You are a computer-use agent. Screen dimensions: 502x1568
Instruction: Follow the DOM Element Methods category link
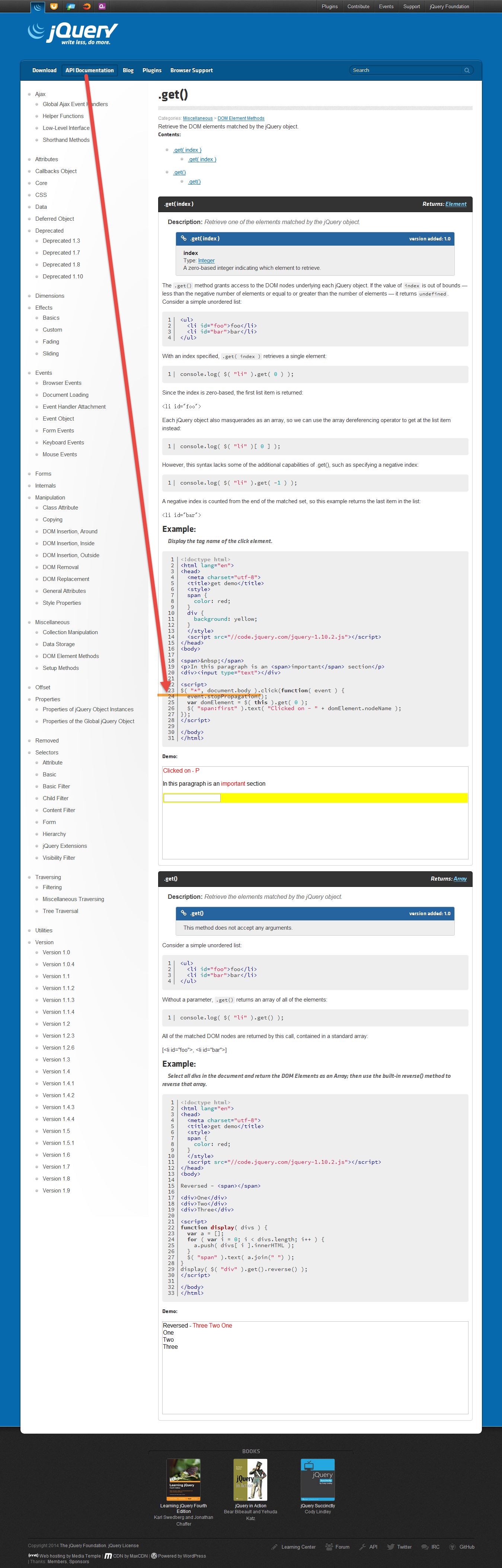(x=241, y=119)
